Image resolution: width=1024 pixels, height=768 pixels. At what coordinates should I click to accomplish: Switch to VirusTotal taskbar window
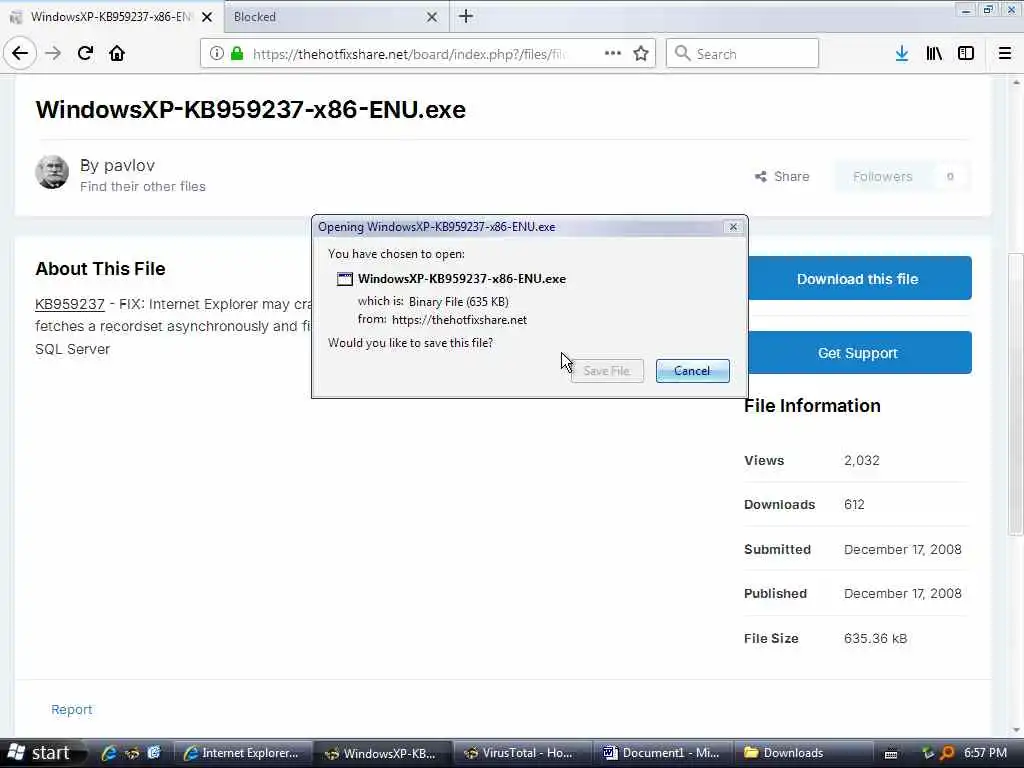tap(522, 753)
